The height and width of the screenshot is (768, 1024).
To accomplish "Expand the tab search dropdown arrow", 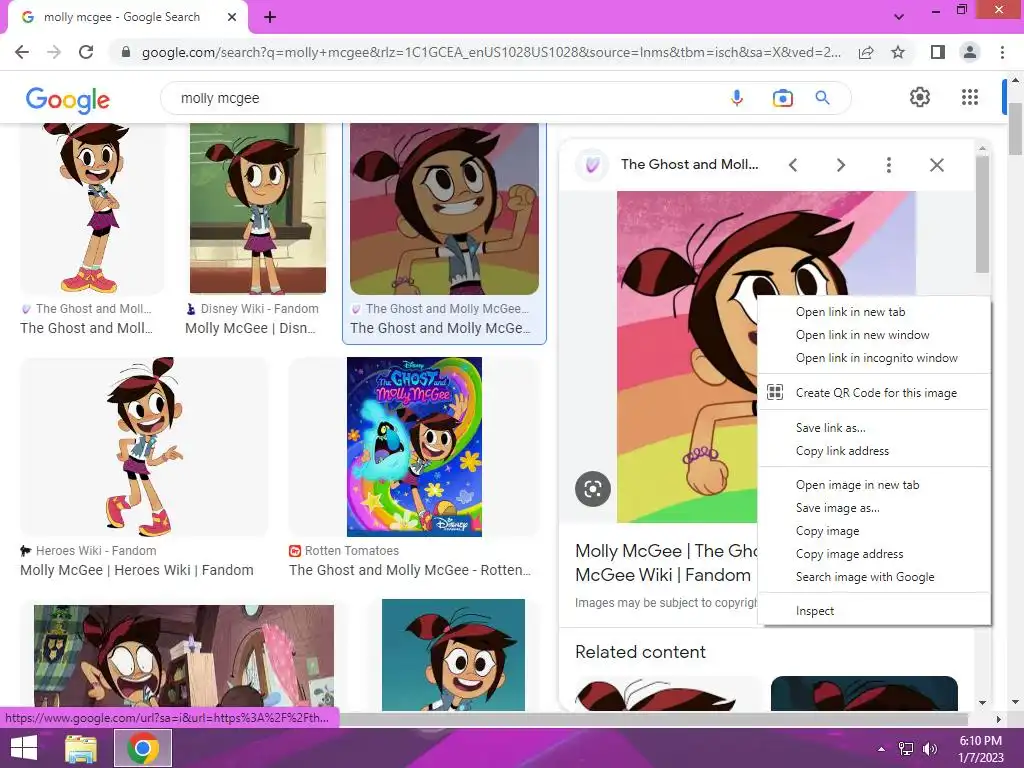I will click(899, 17).
